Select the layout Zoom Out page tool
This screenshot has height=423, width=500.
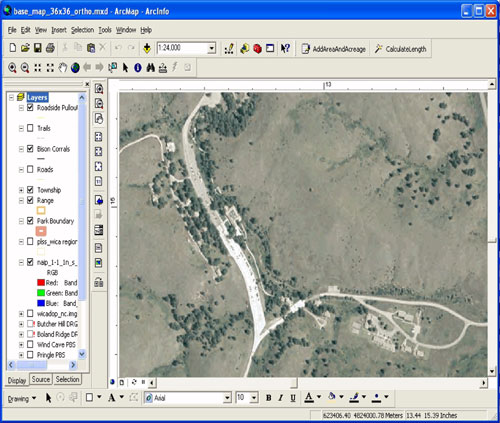pyautogui.click(x=99, y=104)
